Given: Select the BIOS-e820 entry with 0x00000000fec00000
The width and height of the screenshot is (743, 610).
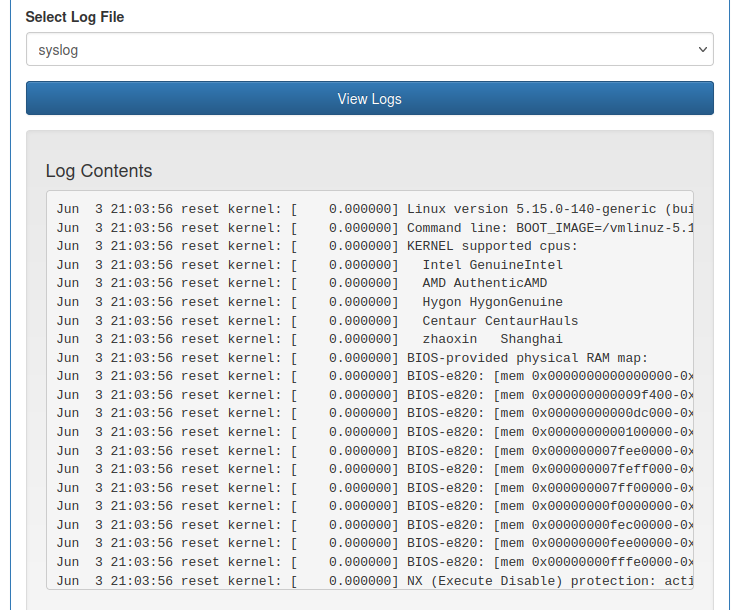Looking at the screenshot, I should tap(370, 525).
